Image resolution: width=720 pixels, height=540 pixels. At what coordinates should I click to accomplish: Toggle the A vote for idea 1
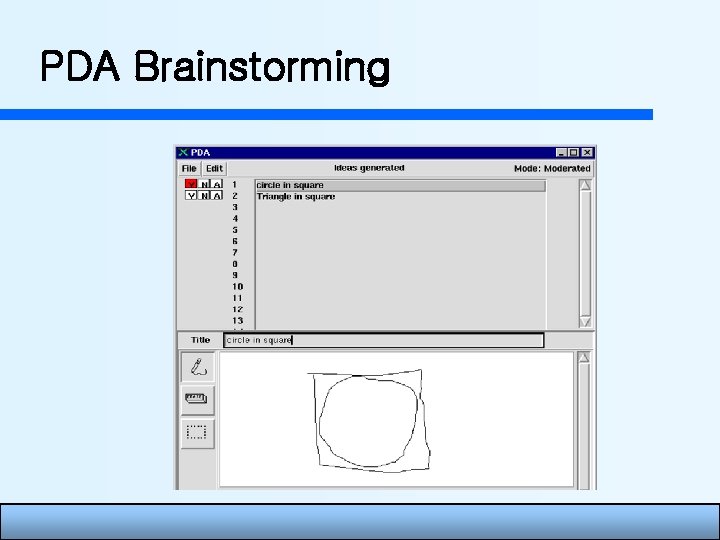pyautogui.click(x=217, y=184)
